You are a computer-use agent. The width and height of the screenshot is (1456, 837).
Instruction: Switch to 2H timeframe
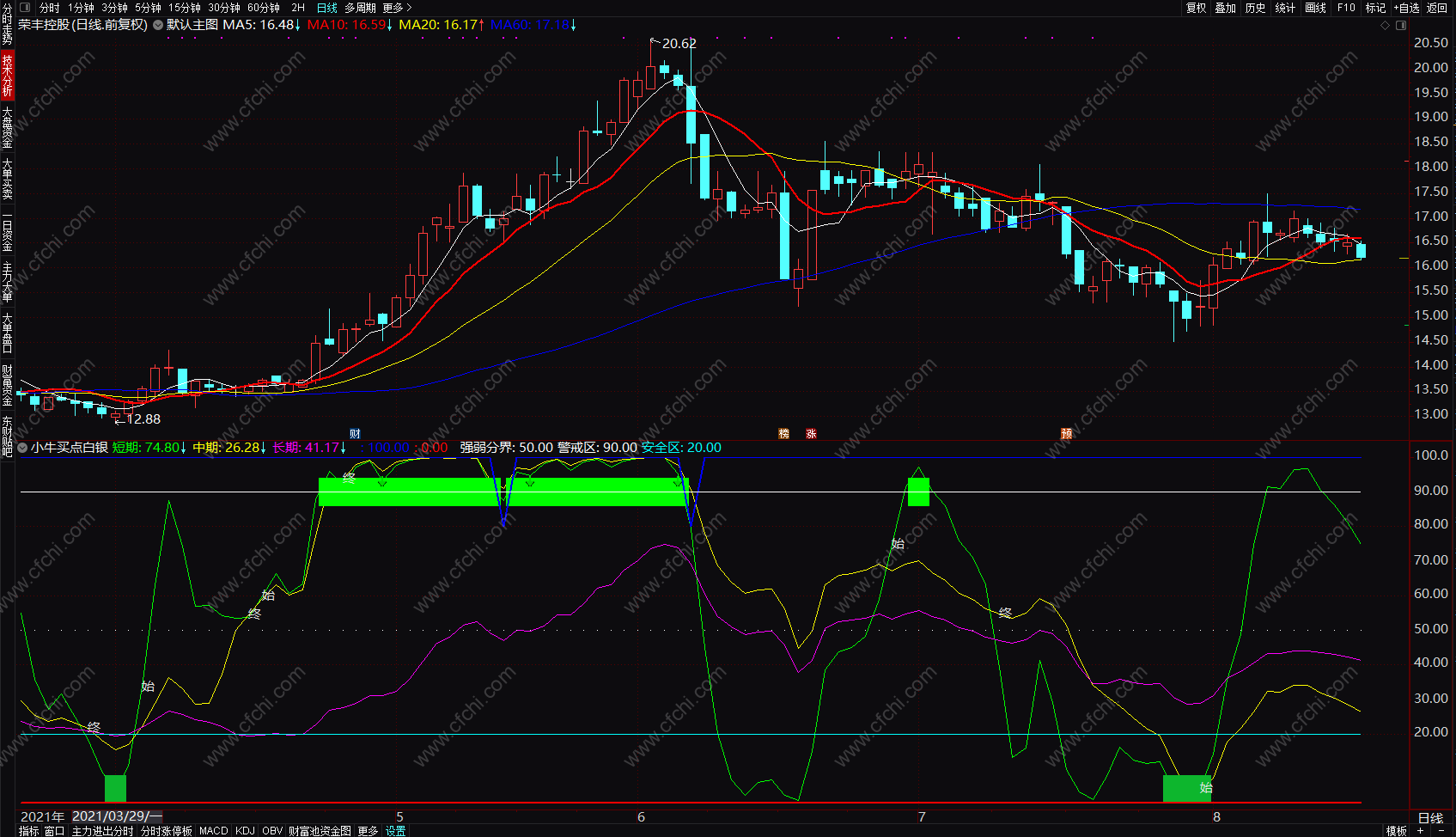coord(298,8)
